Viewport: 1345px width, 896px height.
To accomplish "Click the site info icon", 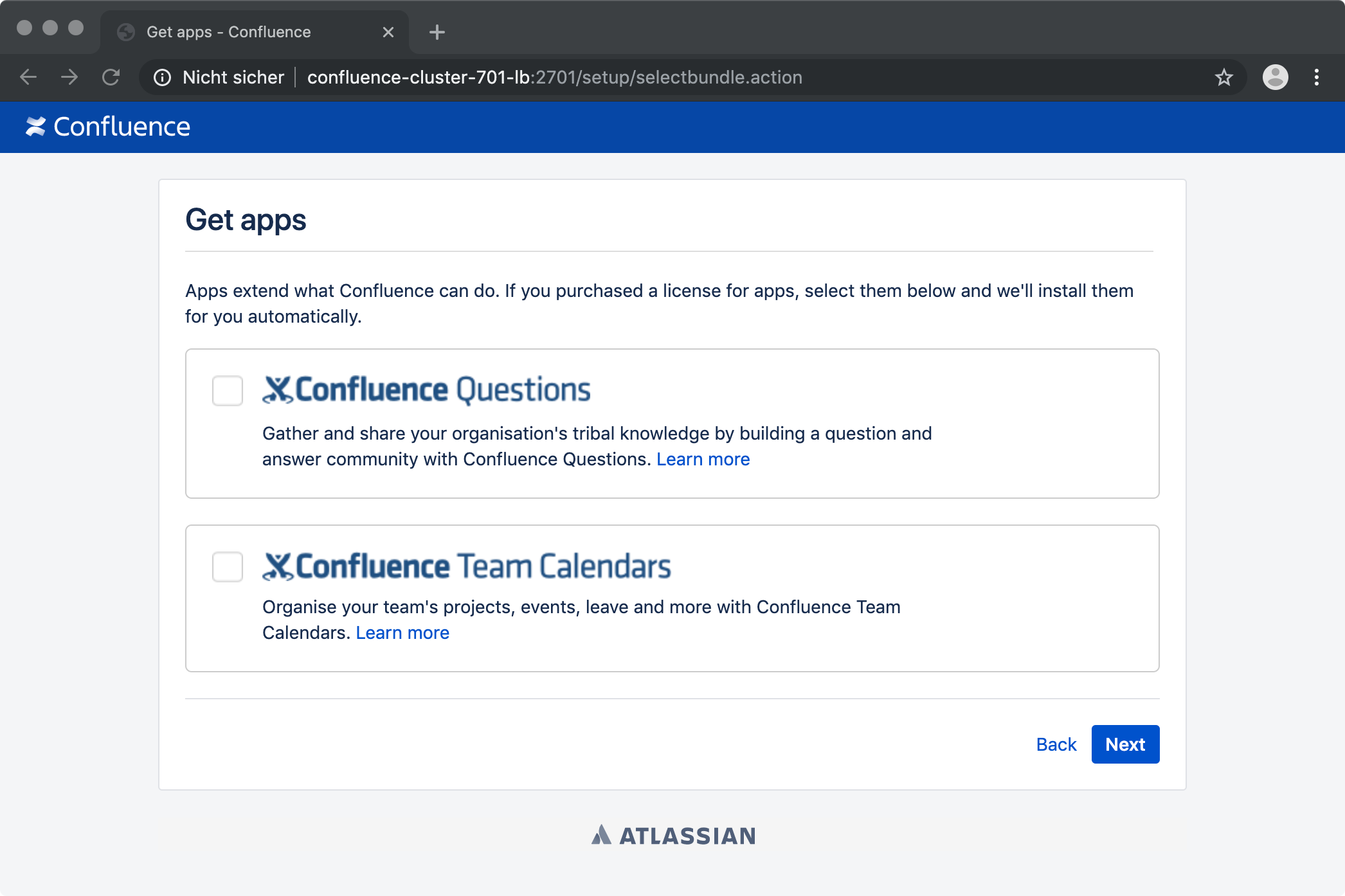I will pyautogui.click(x=163, y=77).
